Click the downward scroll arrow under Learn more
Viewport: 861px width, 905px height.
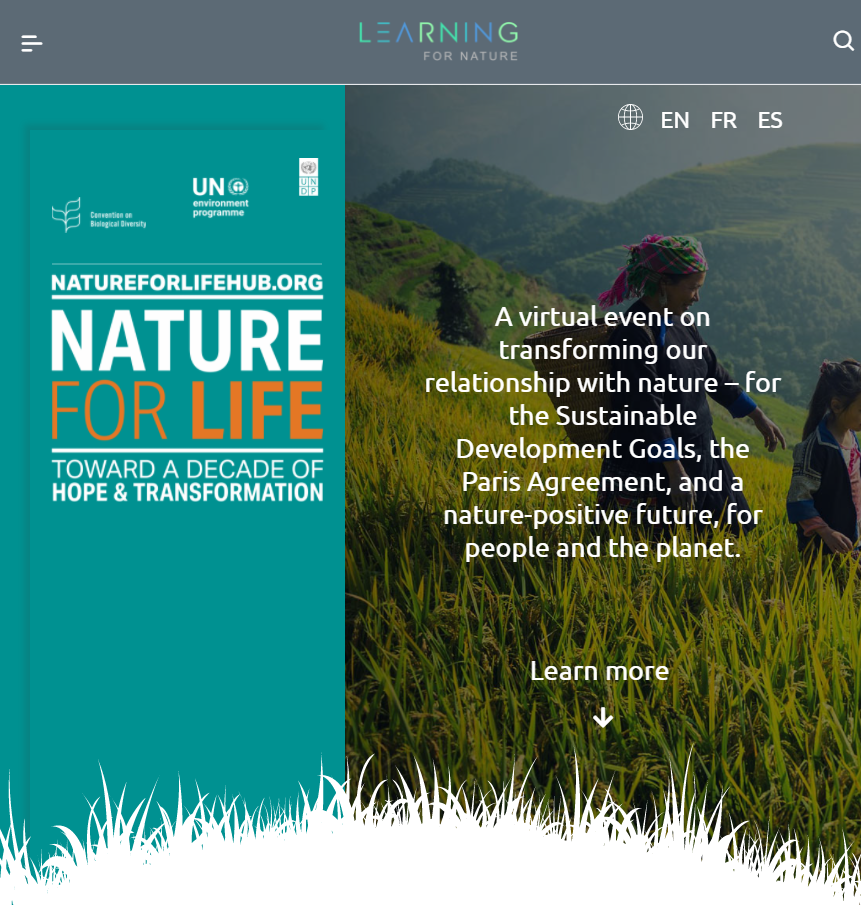click(602, 716)
